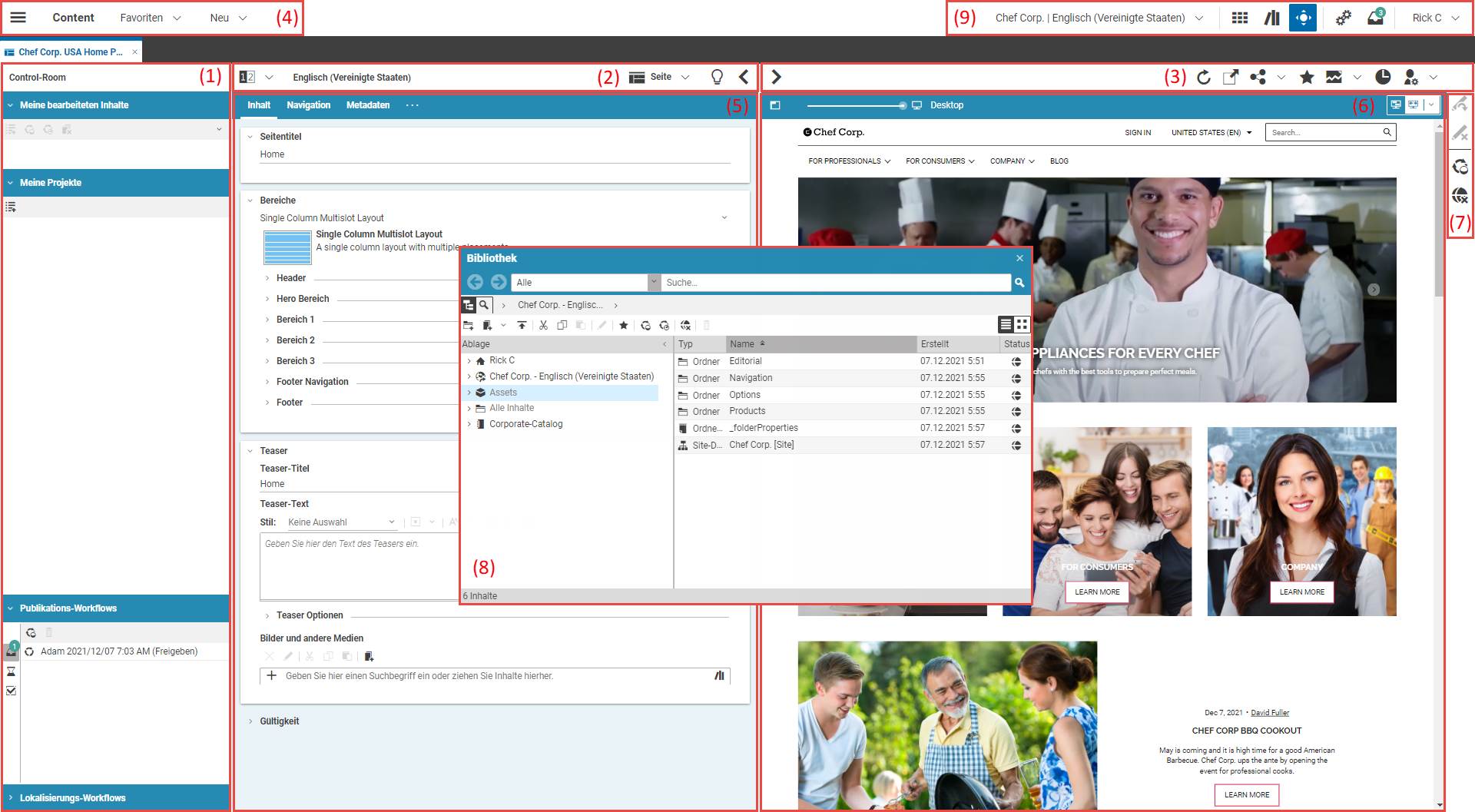This screenshot has height=812, width=1475.
Task: Click the SIGN IN link in preview
Action: coord(1138,133)
